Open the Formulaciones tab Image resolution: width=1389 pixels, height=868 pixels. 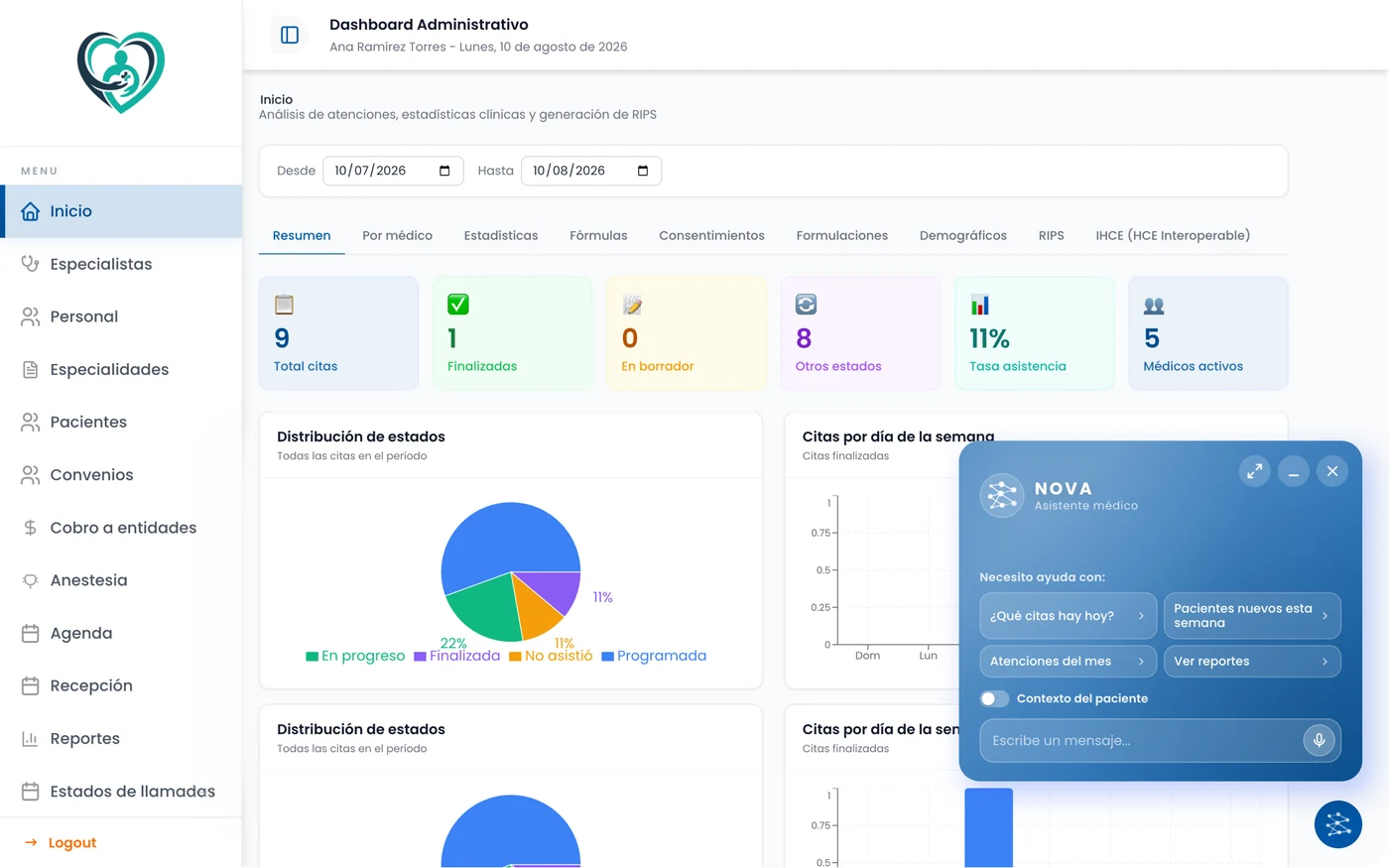(x=841, y=236)
